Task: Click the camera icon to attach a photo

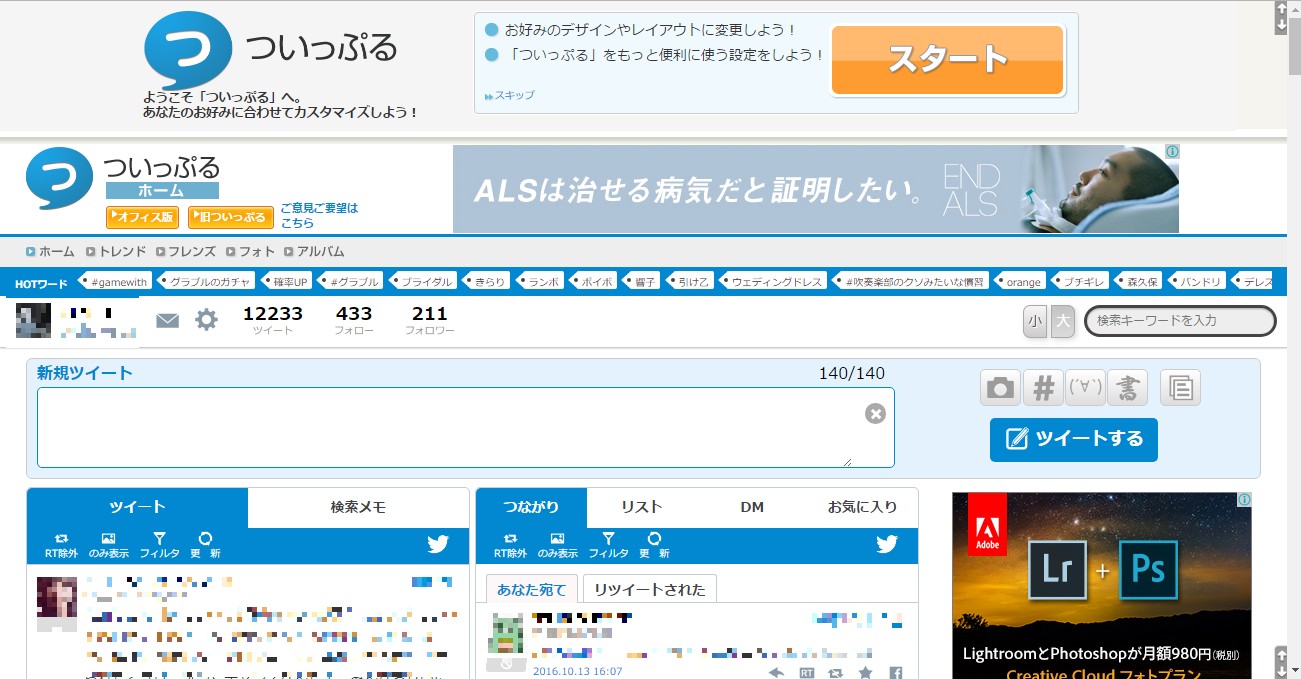Action: coord(999,388)
